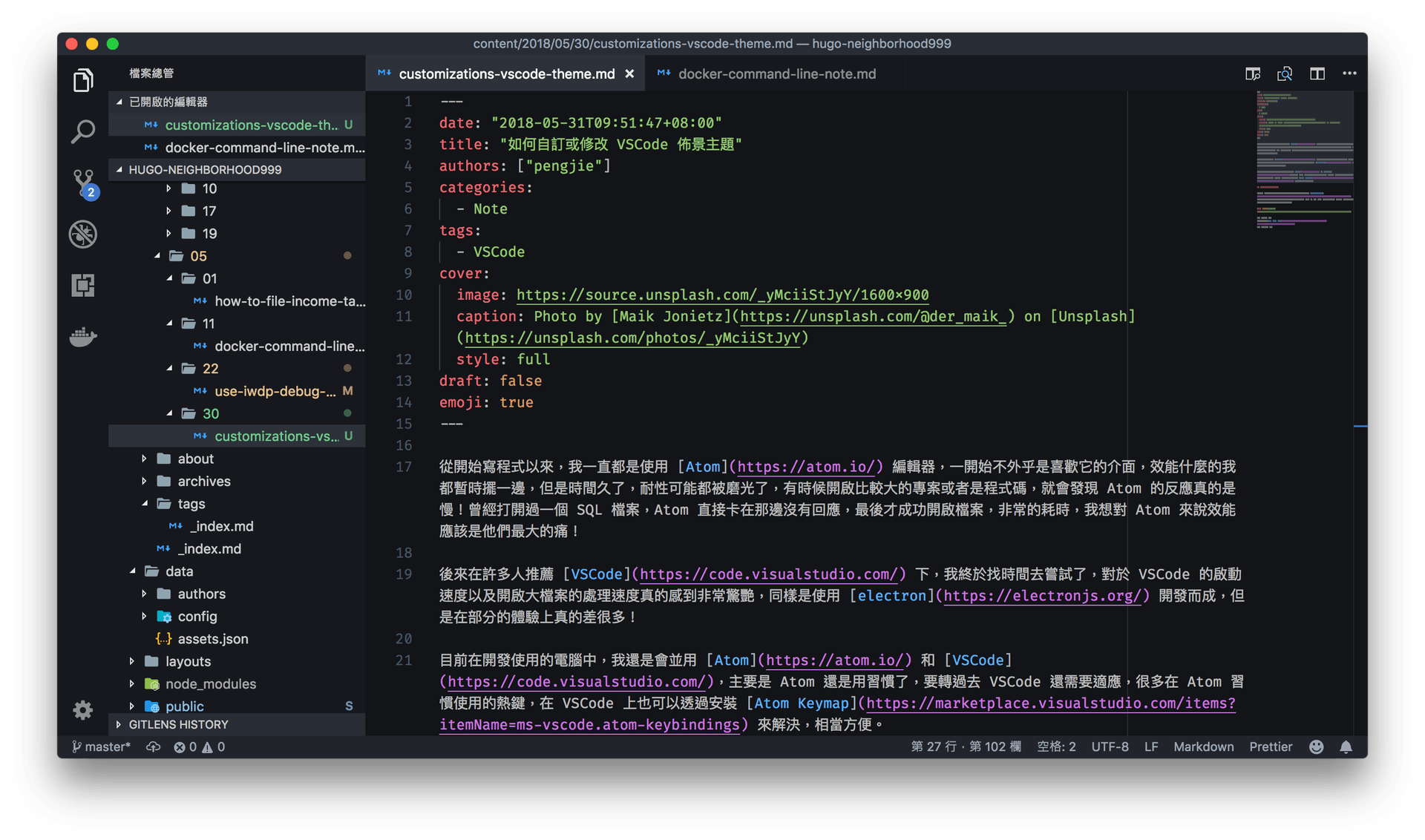Screen dimensions: 1425x840
Task: Expand folder 17 in the tree
Action: coord(237,211)
